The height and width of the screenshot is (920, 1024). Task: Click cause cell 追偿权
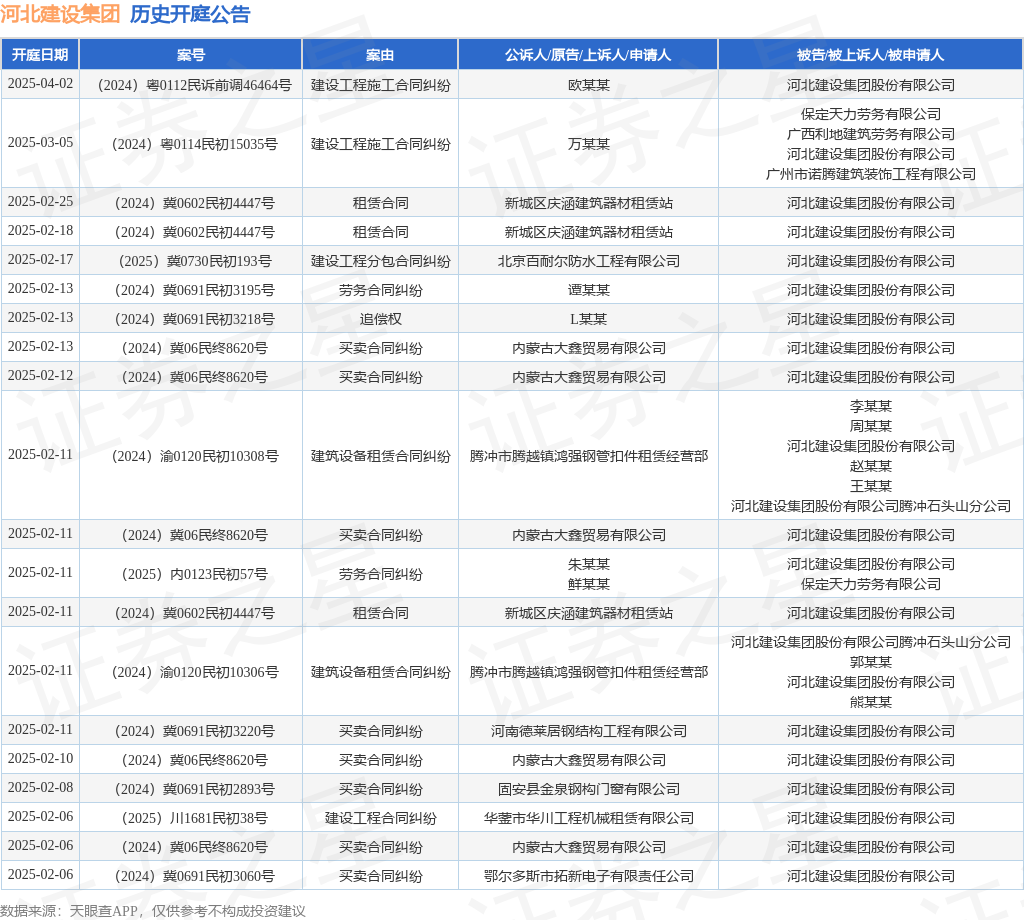(x=380, y=319)
